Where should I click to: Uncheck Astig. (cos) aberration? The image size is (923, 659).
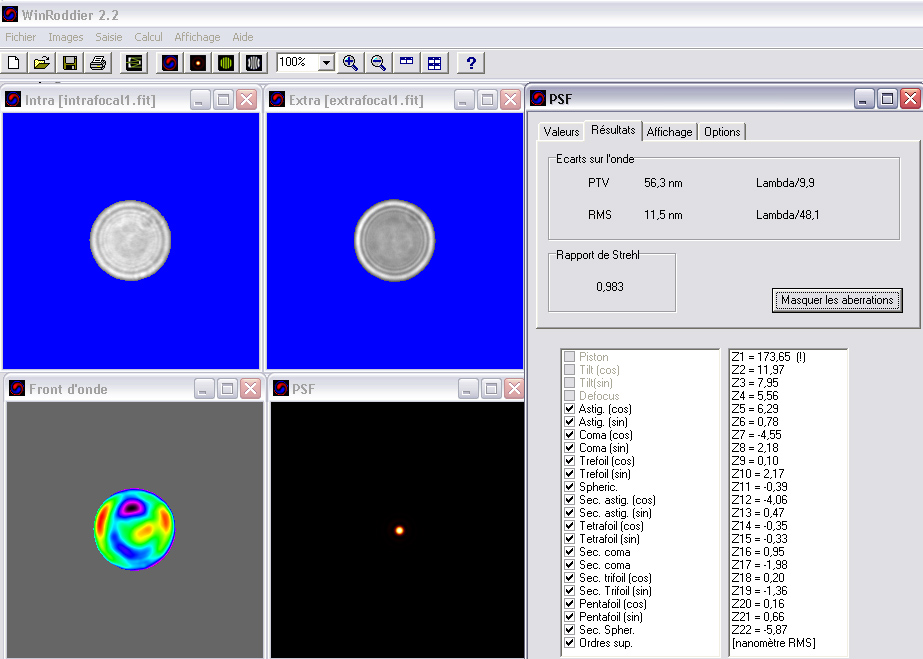point(569,408)
